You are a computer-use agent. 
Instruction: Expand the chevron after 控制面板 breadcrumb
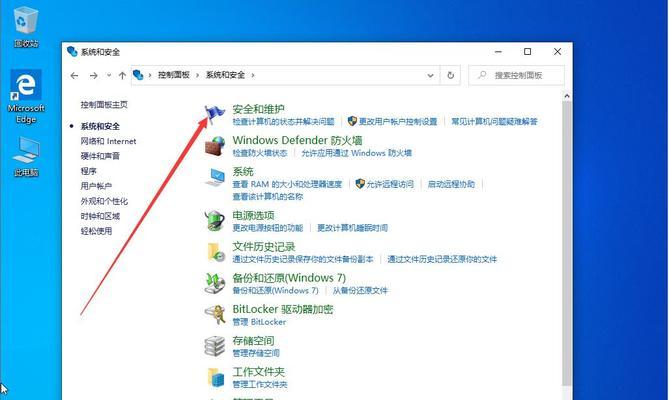(197, 75)
